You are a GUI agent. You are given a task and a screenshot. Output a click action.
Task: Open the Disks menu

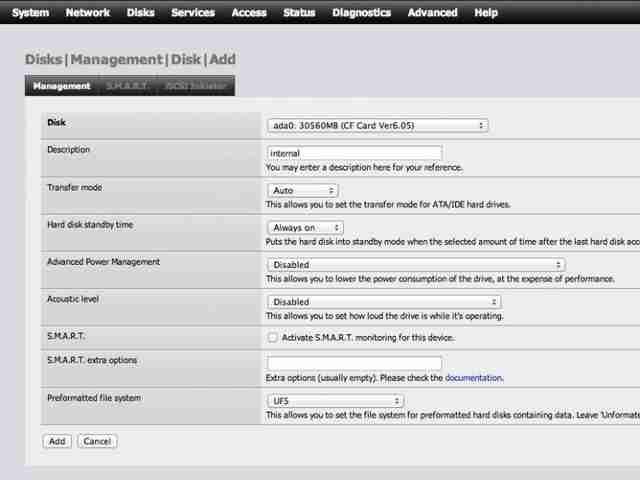[x=140, y=13]
